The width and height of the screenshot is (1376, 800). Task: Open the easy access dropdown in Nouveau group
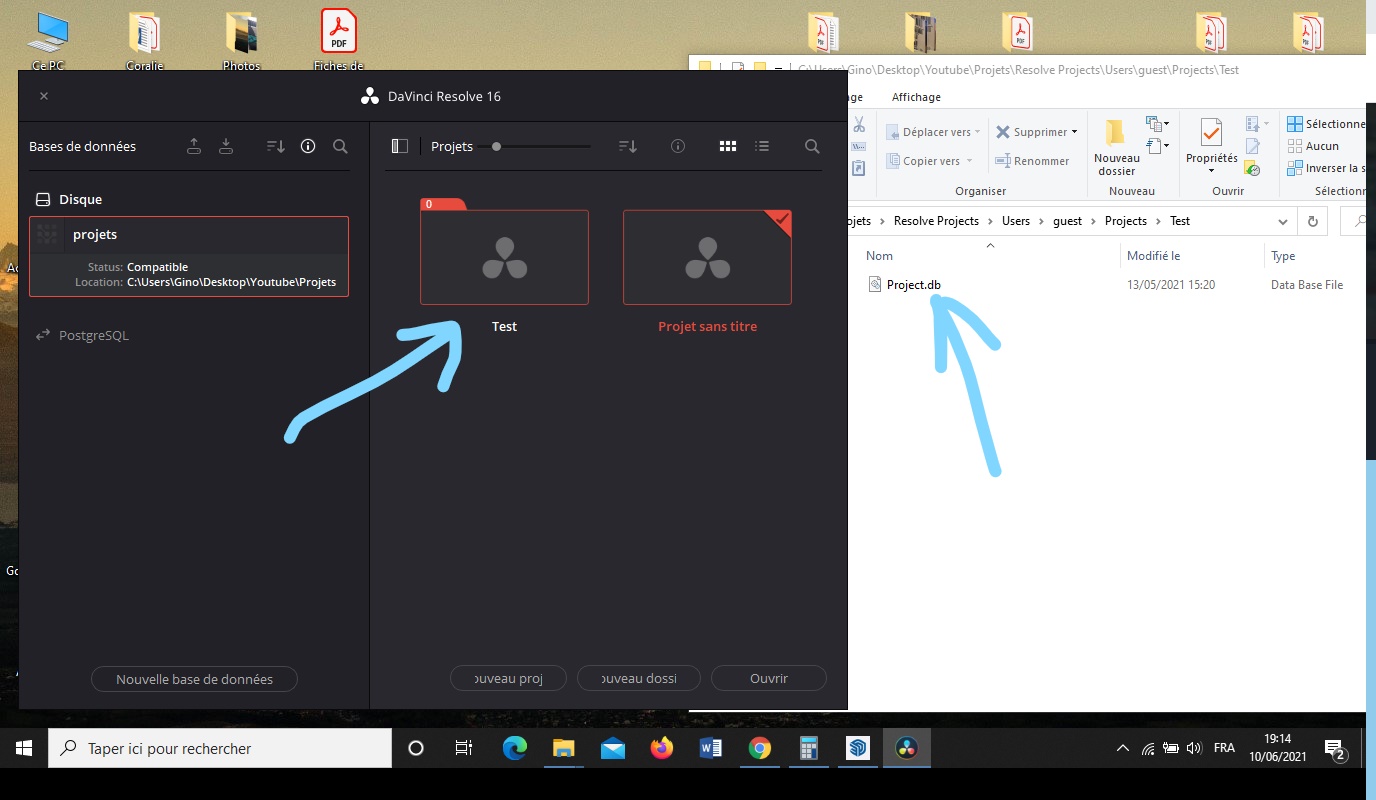tap(1158, 147)
